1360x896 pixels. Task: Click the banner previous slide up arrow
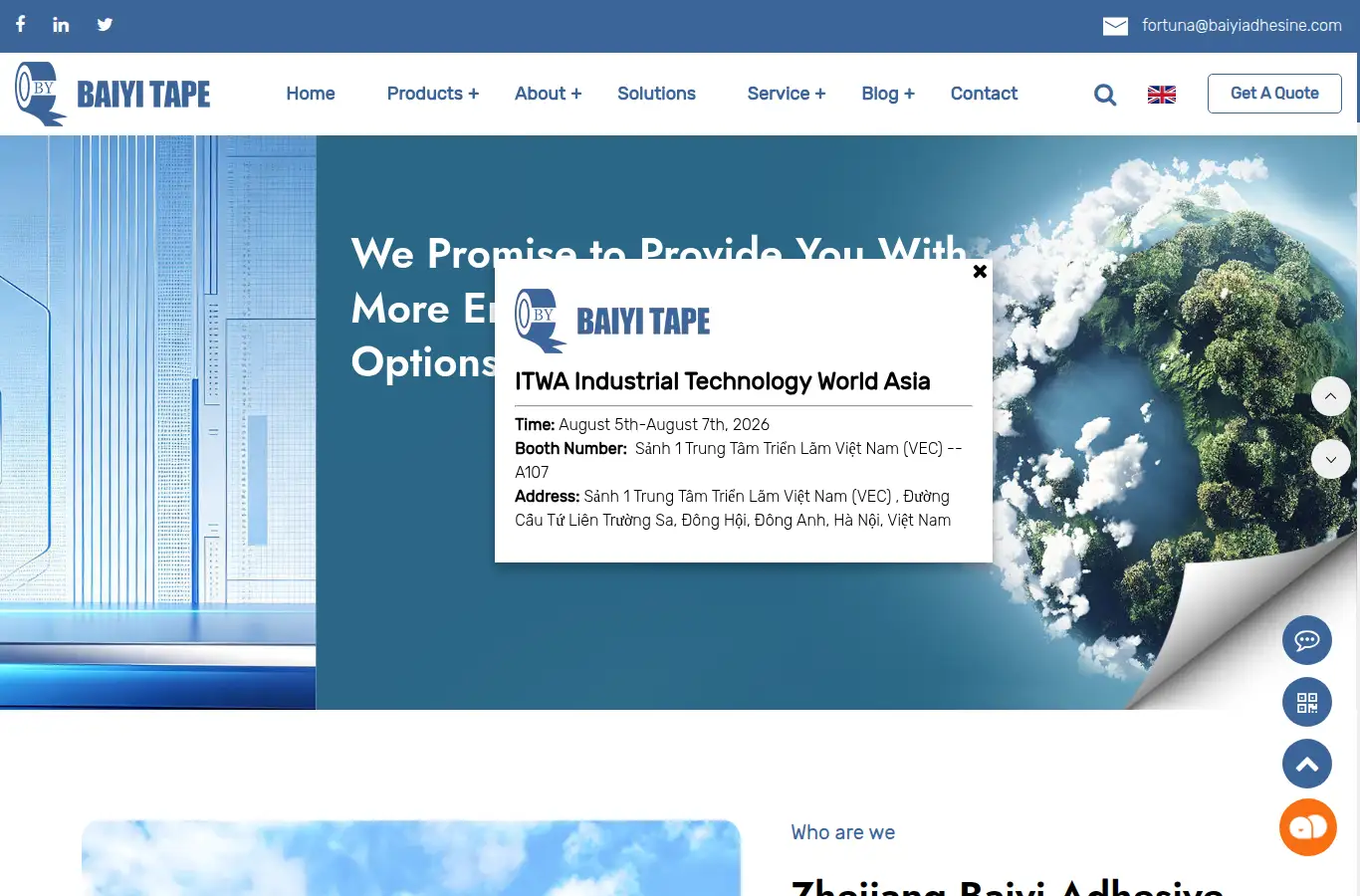click(1331, 396)
